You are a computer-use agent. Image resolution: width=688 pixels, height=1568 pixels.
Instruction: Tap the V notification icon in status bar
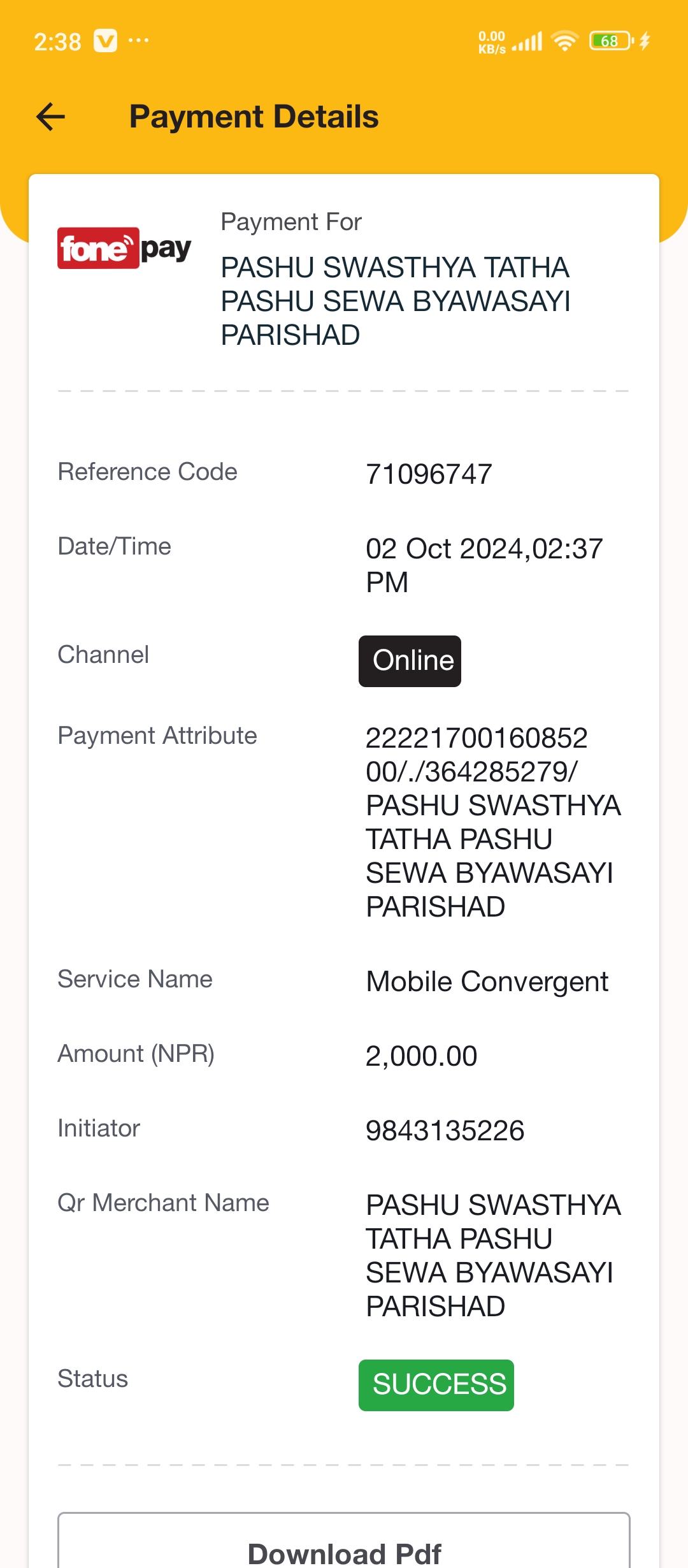coord(106,41)
